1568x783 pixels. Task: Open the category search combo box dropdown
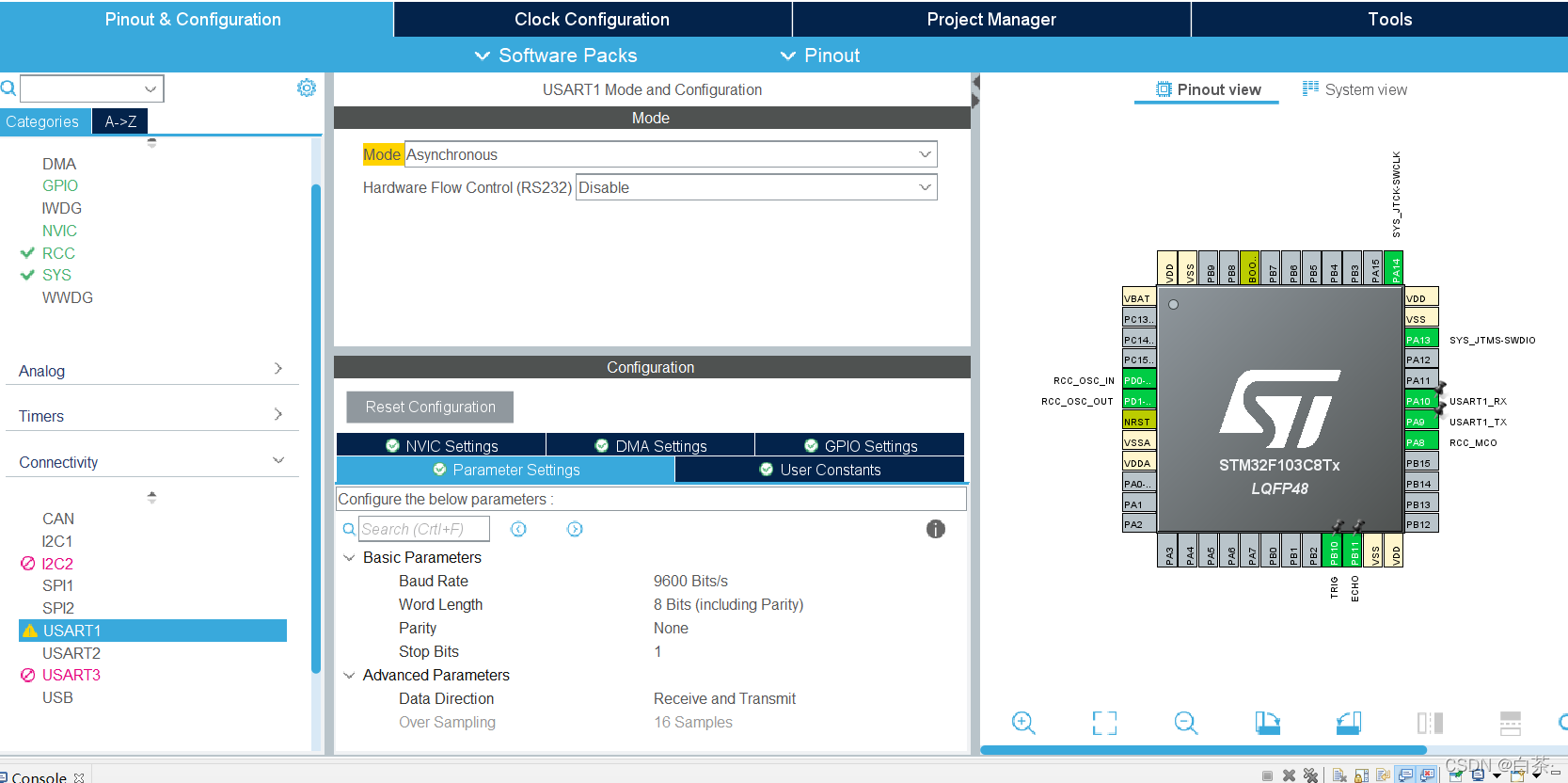pyautogui.click(x=150, y=88)
